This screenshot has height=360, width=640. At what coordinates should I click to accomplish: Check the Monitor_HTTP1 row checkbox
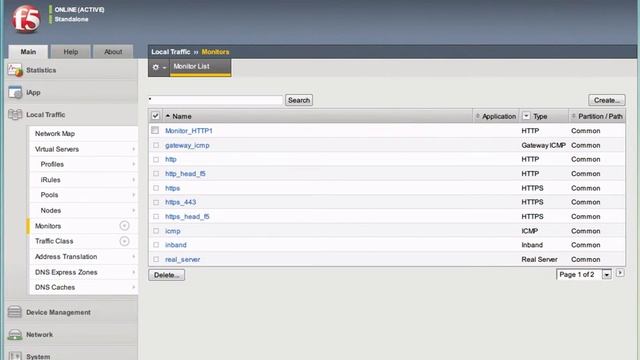click(x=155, y=130)
